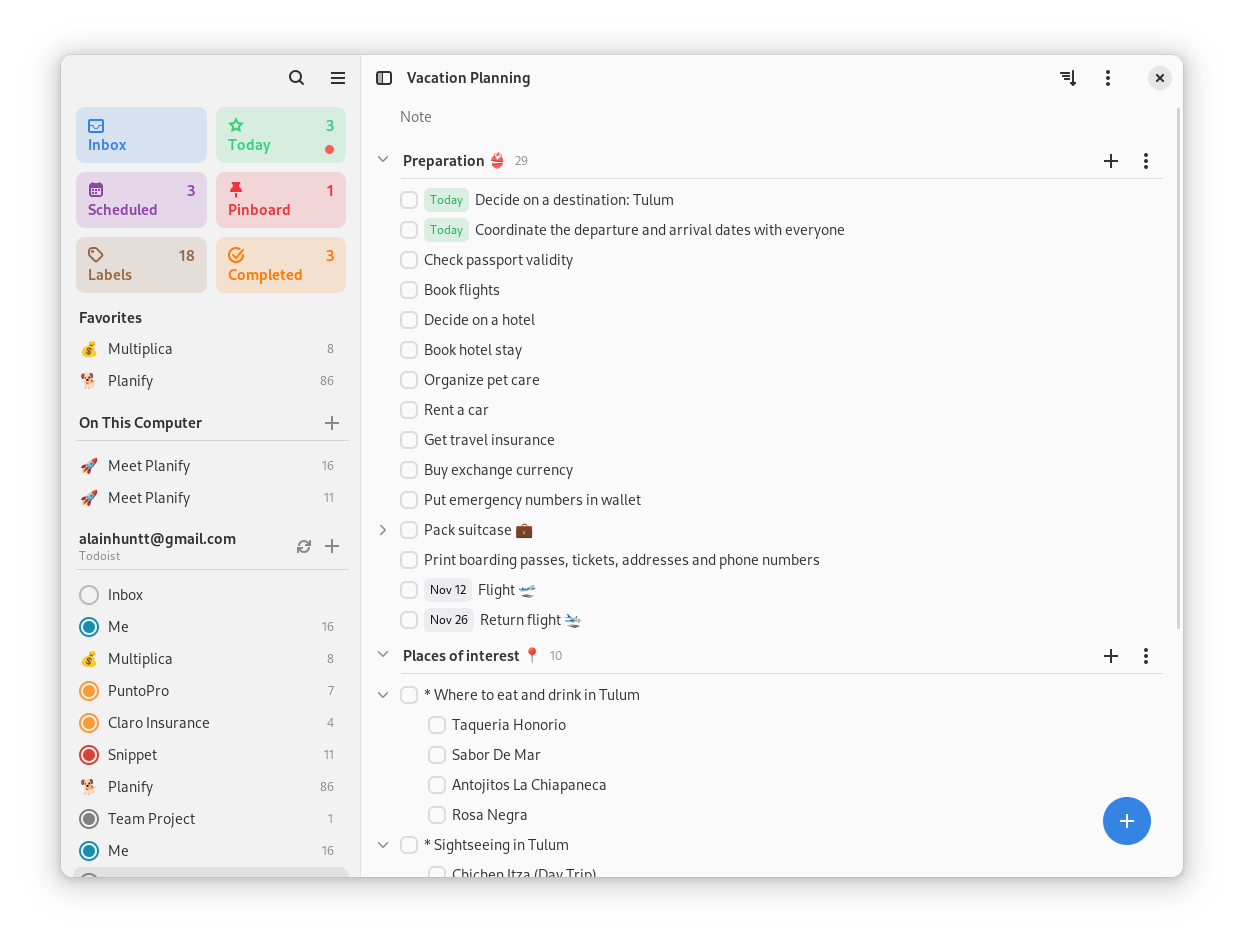Expand the 'Pack suitcase' subtasks arrow
Image resolution: width=1244 pixels, height=944 pixels.
click(383, 529)
